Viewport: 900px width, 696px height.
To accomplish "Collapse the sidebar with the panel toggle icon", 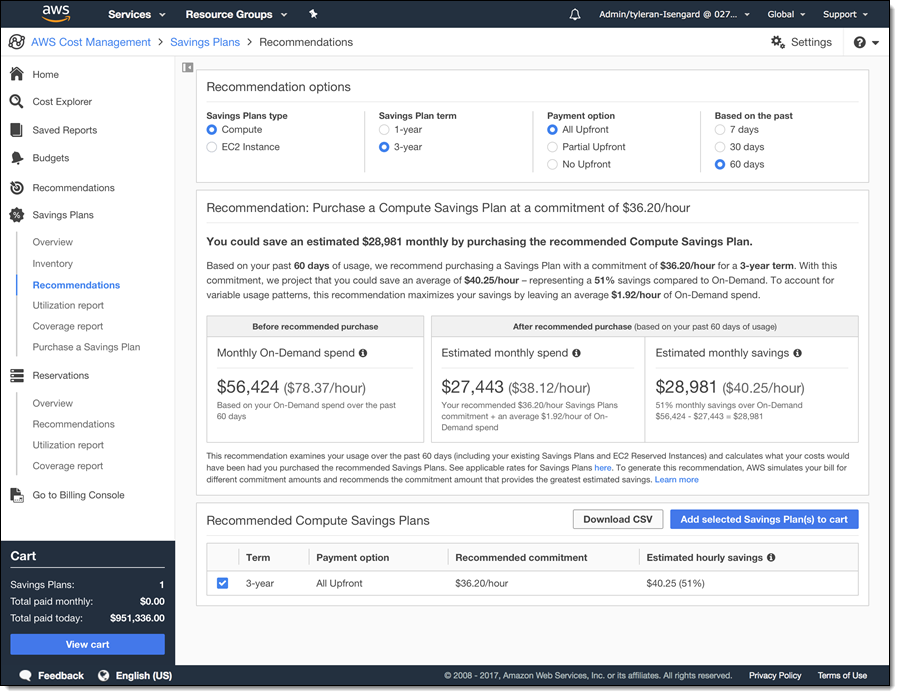I will 188,67.
